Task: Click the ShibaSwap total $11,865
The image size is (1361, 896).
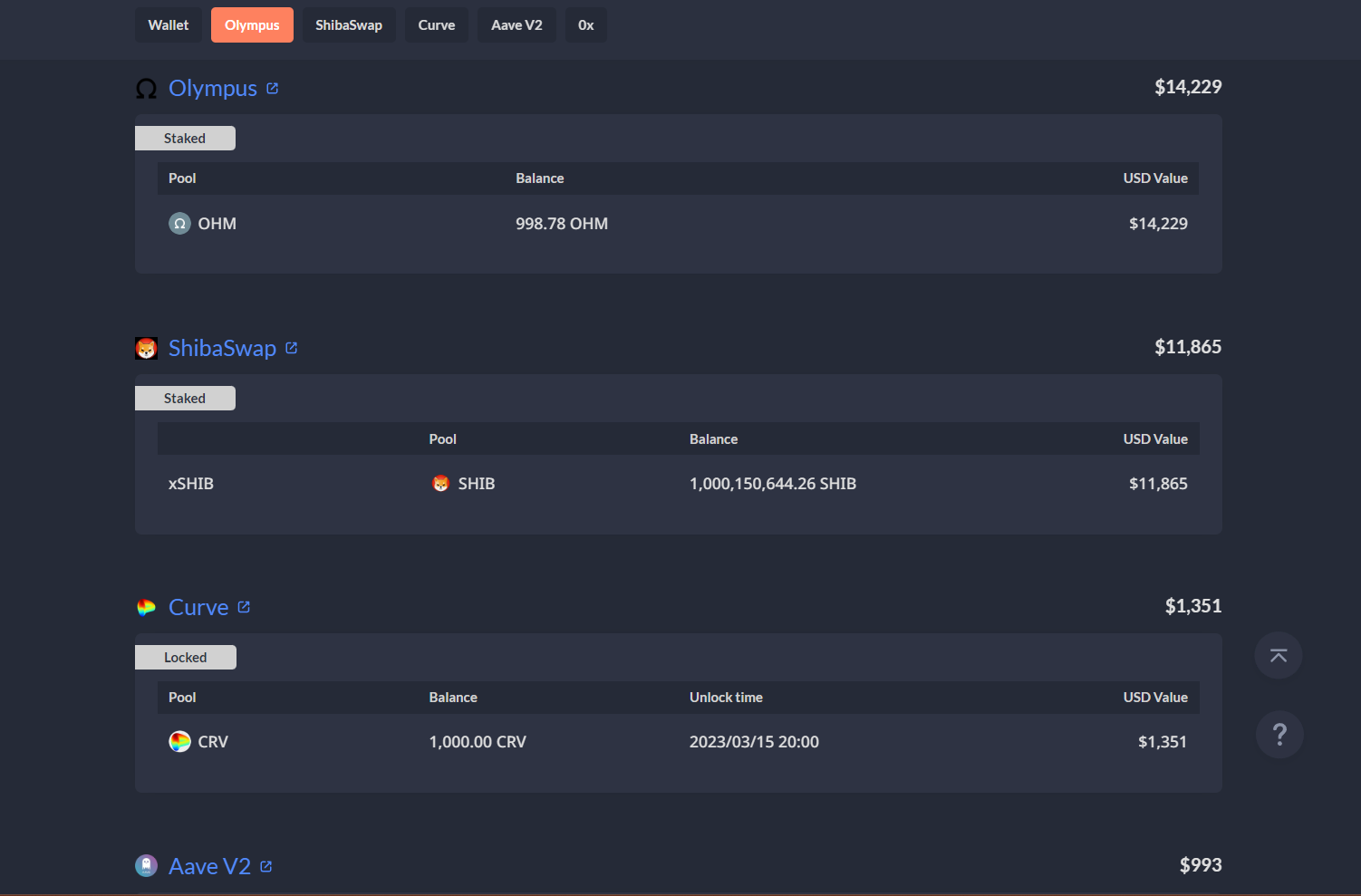Action: [x=1188, y=347]
